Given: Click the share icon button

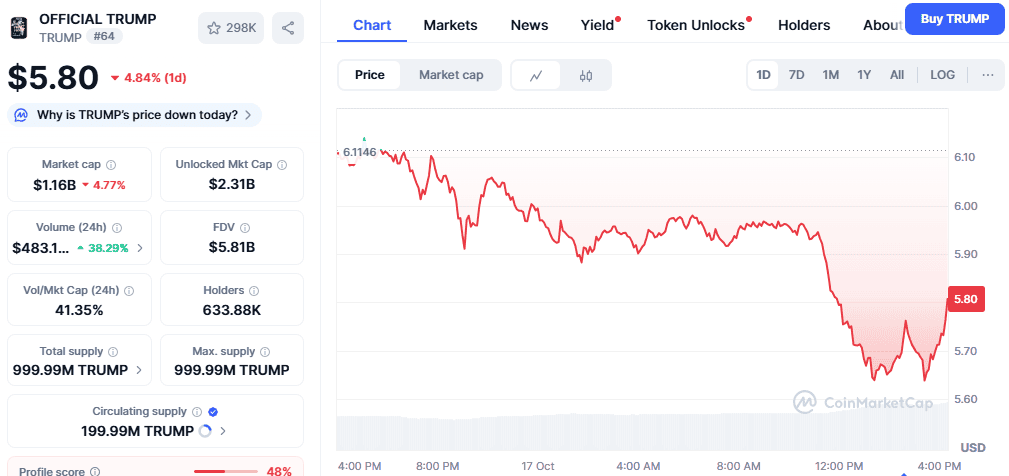Looking at the screenshot, I should point(288,28).
